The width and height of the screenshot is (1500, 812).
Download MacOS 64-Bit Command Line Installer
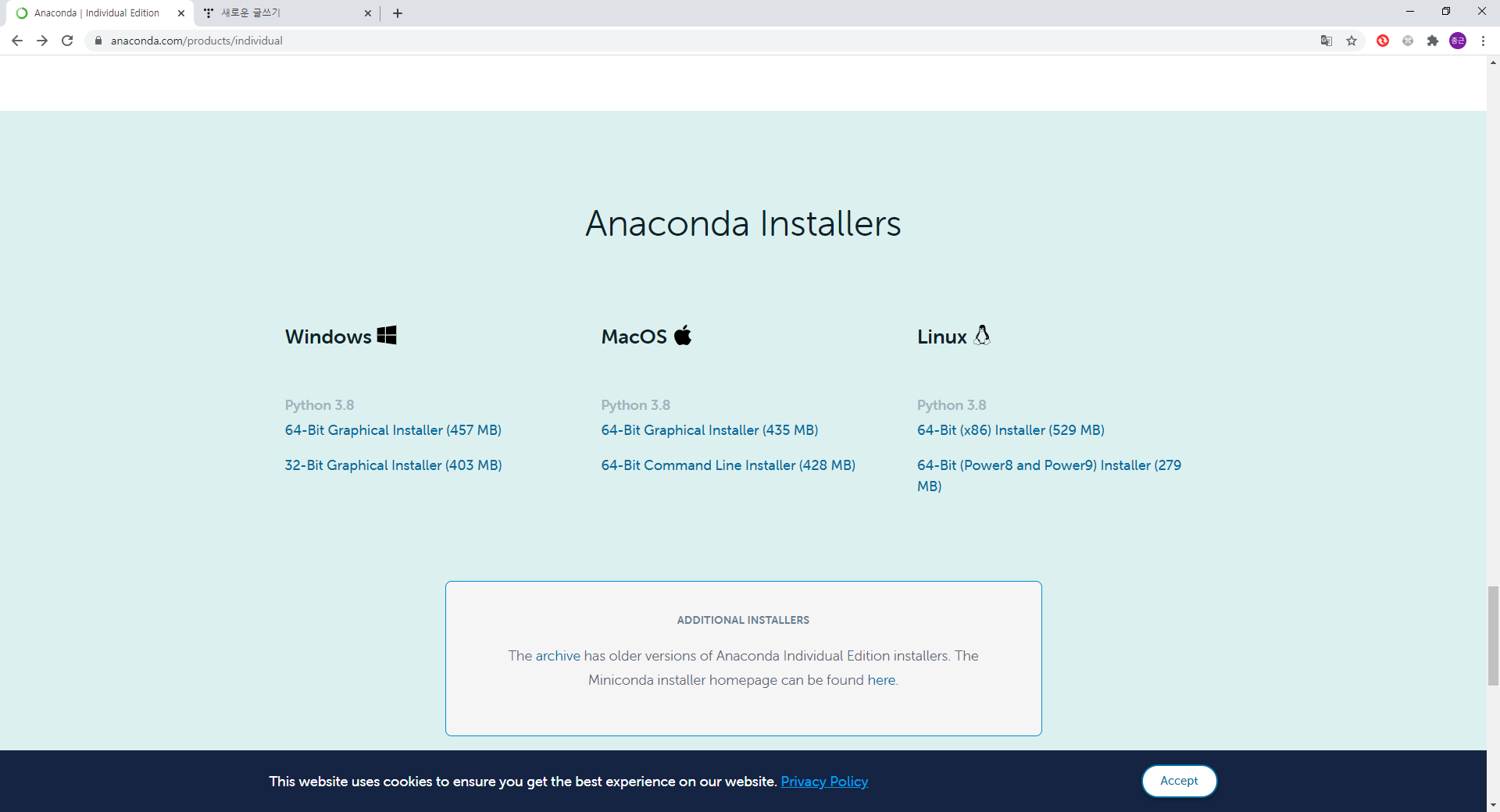coord(728,465)
